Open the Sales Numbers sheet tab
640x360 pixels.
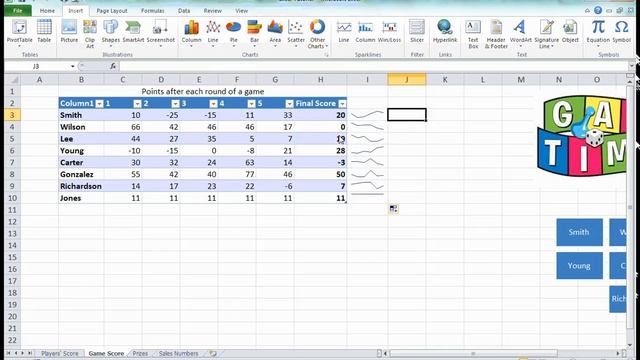point(178,353)
